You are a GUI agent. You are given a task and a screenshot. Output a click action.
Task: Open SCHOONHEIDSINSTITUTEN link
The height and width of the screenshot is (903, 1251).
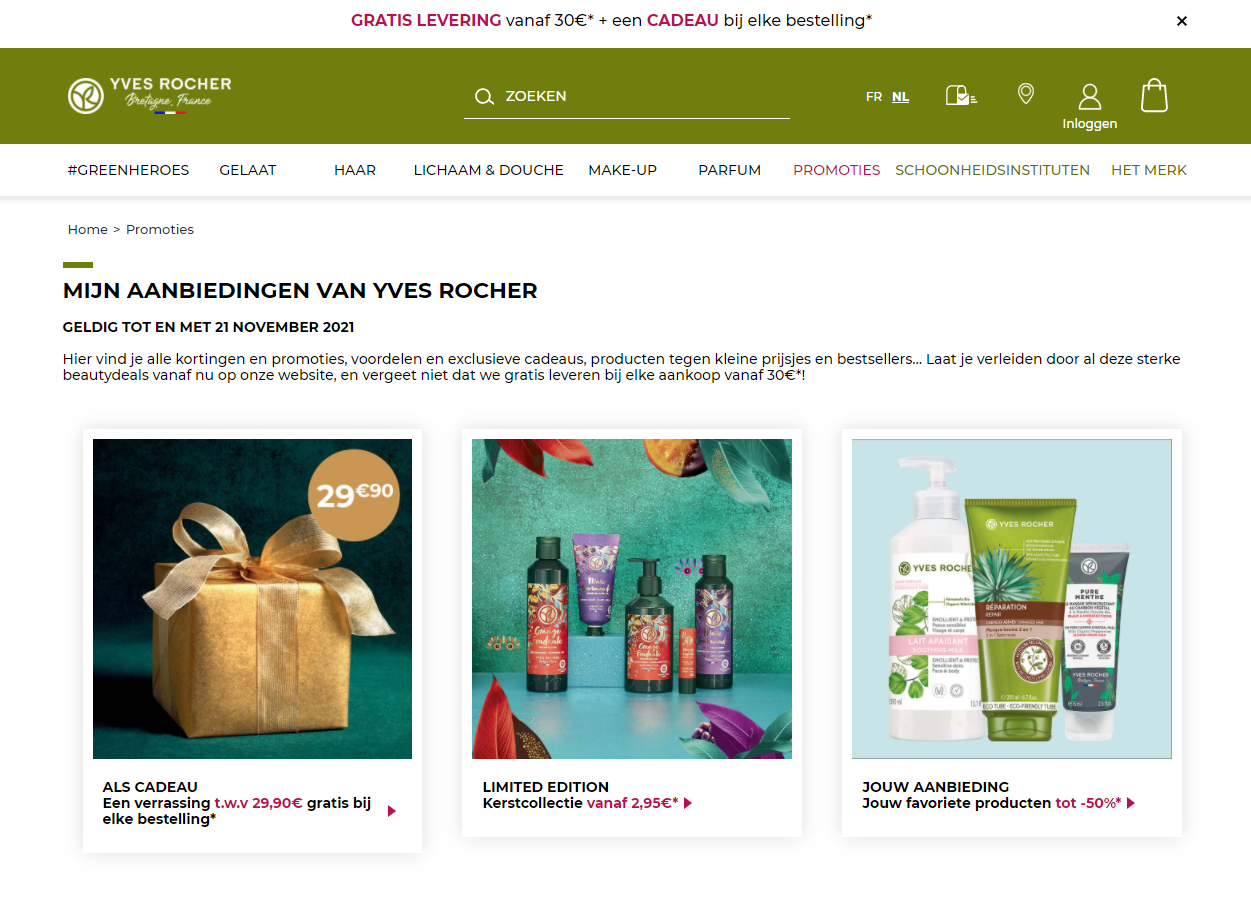tap(993, 170)
